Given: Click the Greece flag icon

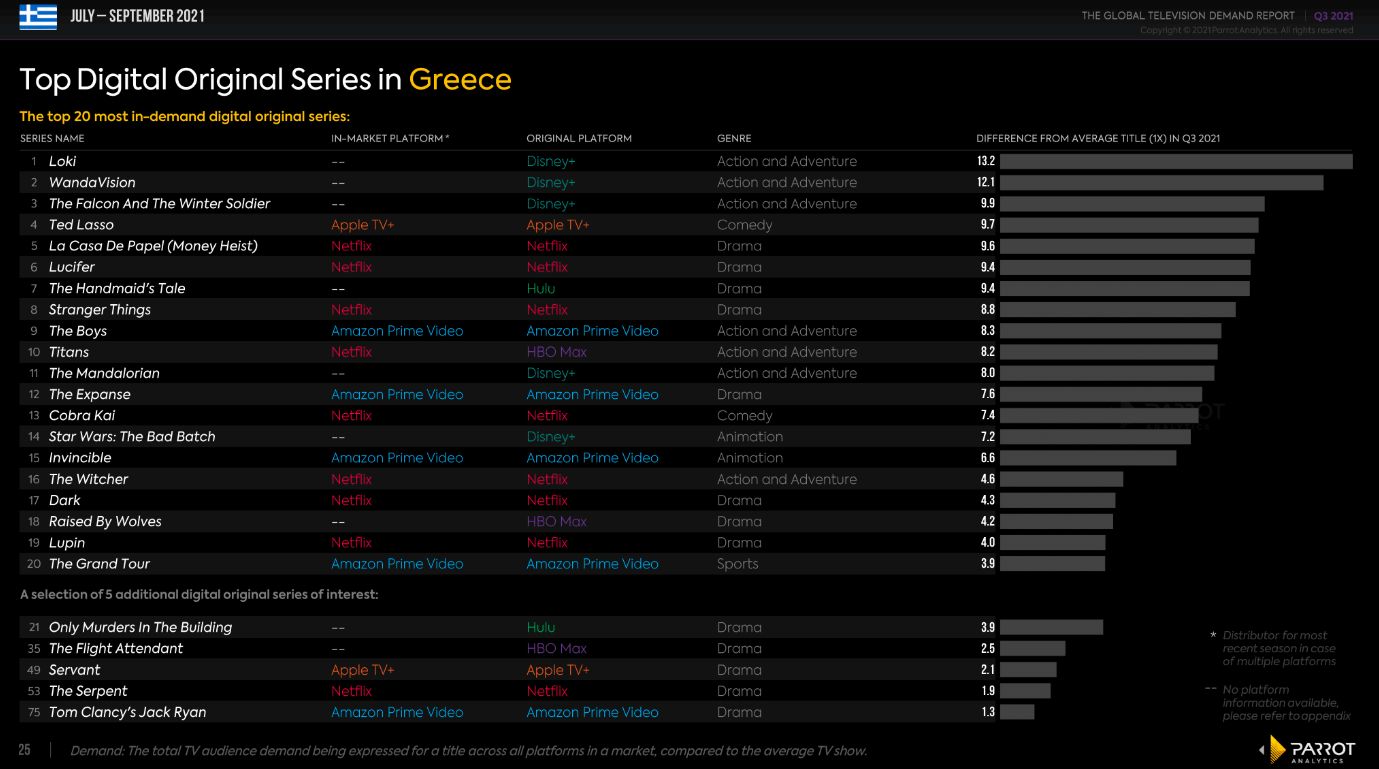Looking at the screenshot, I should point(38,16).
